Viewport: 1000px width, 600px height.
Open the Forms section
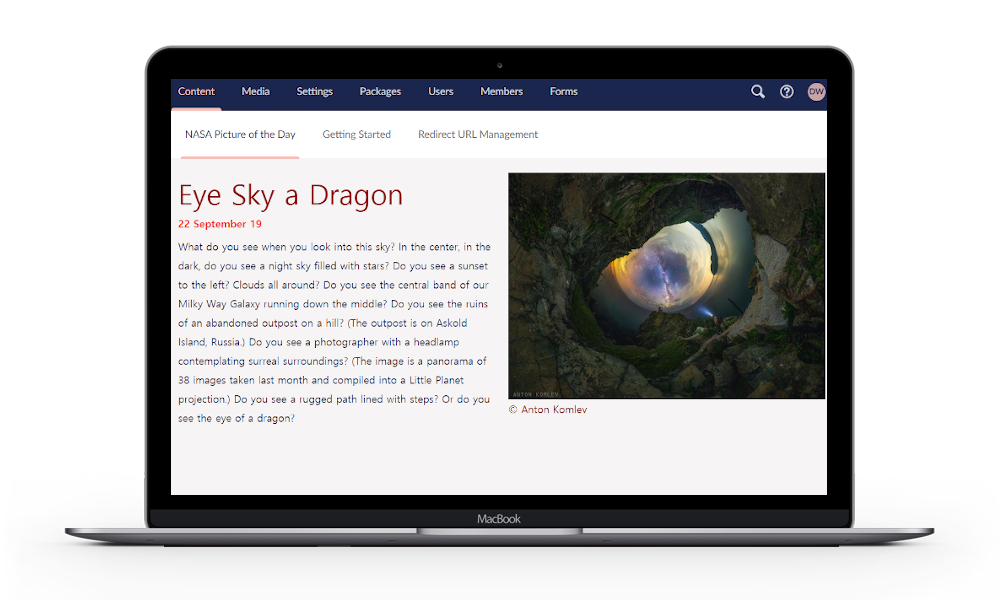(x=563, y=92)
